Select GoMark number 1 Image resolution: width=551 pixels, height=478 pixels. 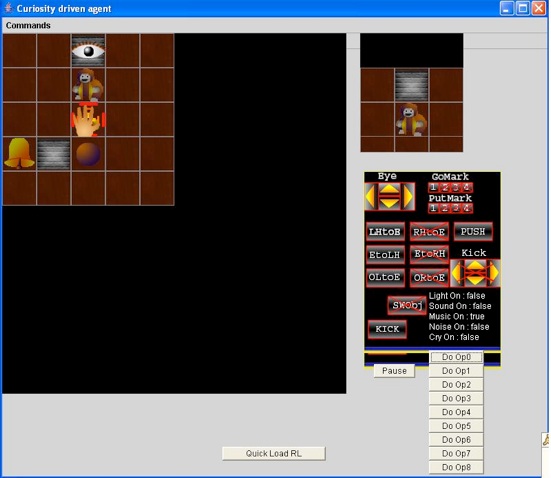pyautogui.click(x=433, y=187)
